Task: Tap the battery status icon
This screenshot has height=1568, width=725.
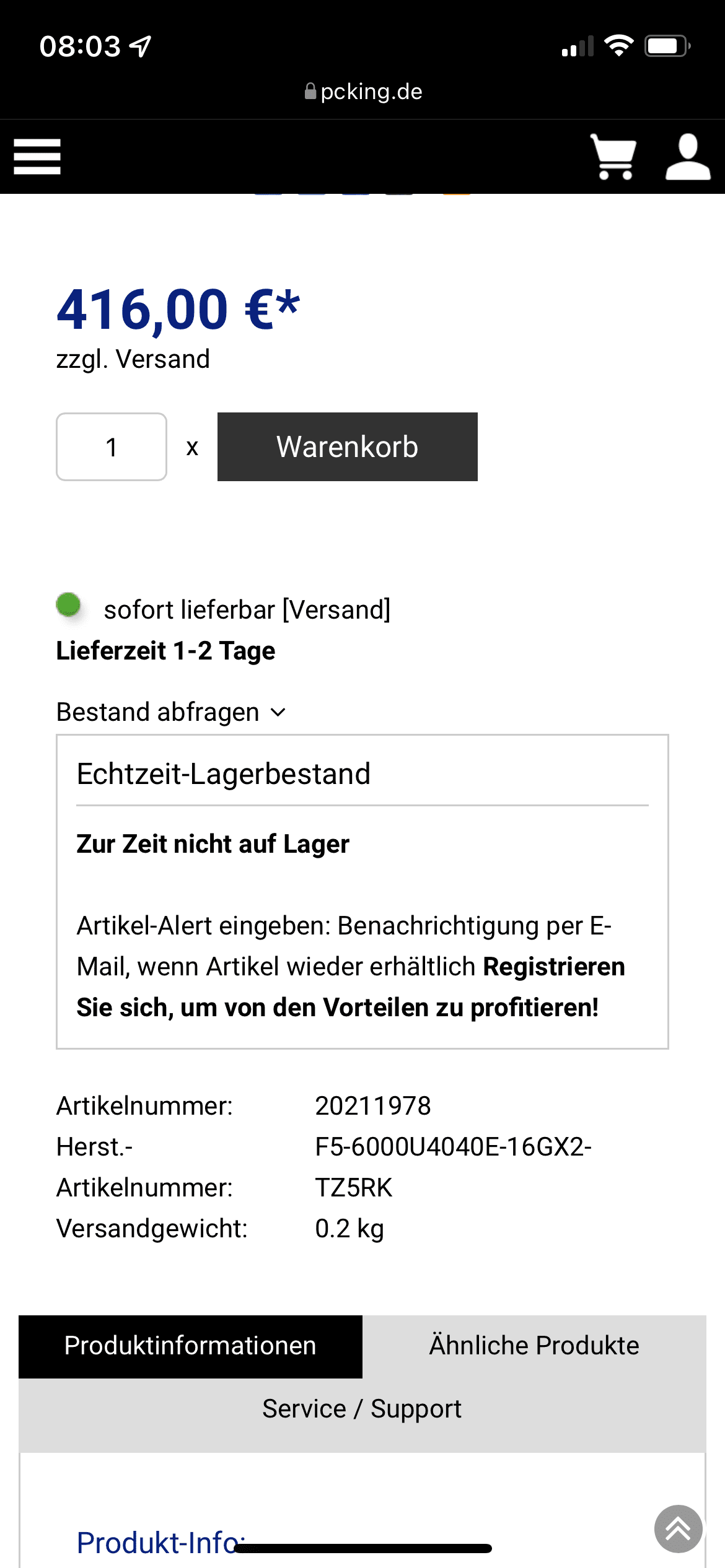Action: coord(667,46)
